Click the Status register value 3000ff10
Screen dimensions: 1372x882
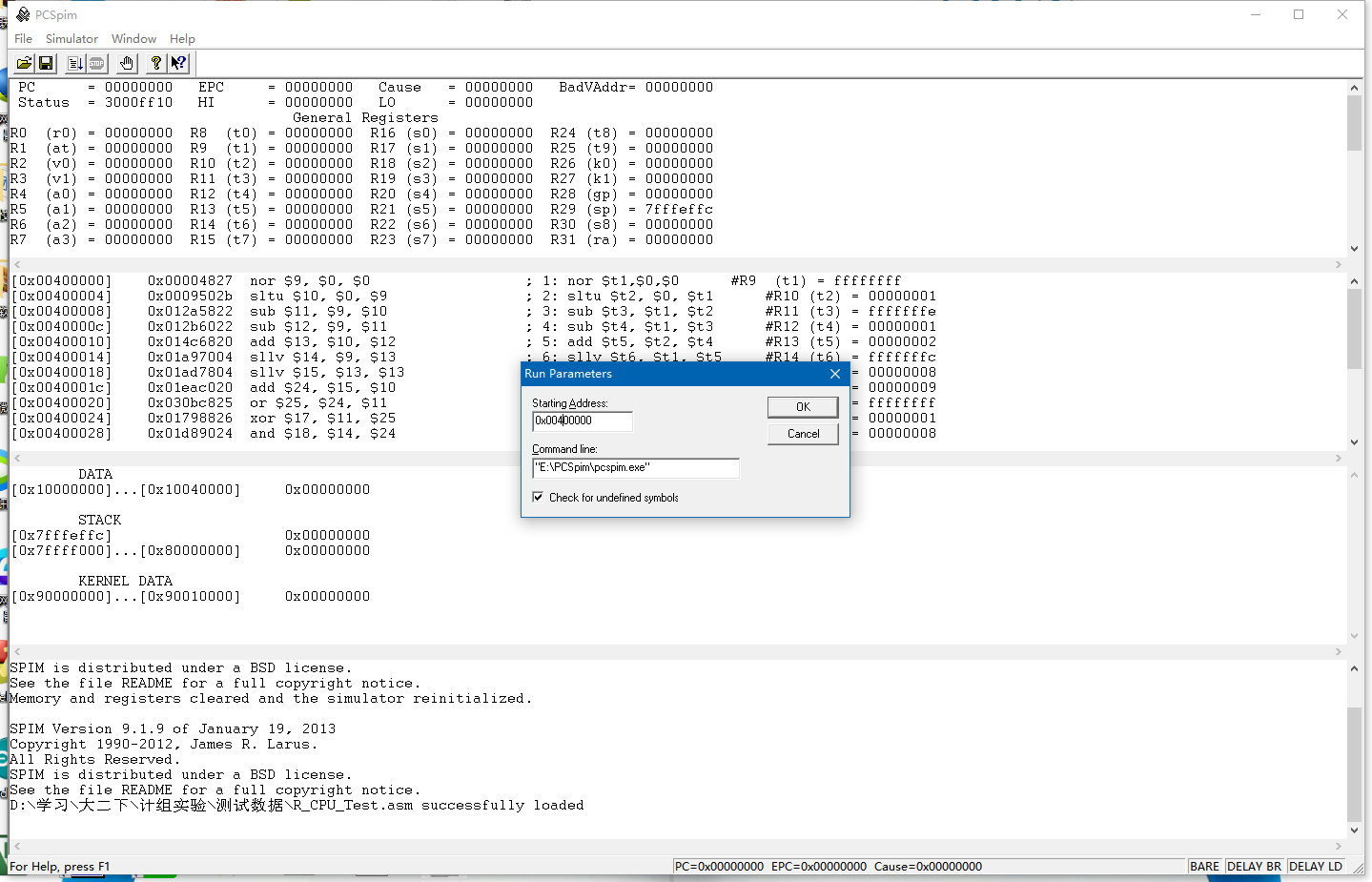coord(139,103)
